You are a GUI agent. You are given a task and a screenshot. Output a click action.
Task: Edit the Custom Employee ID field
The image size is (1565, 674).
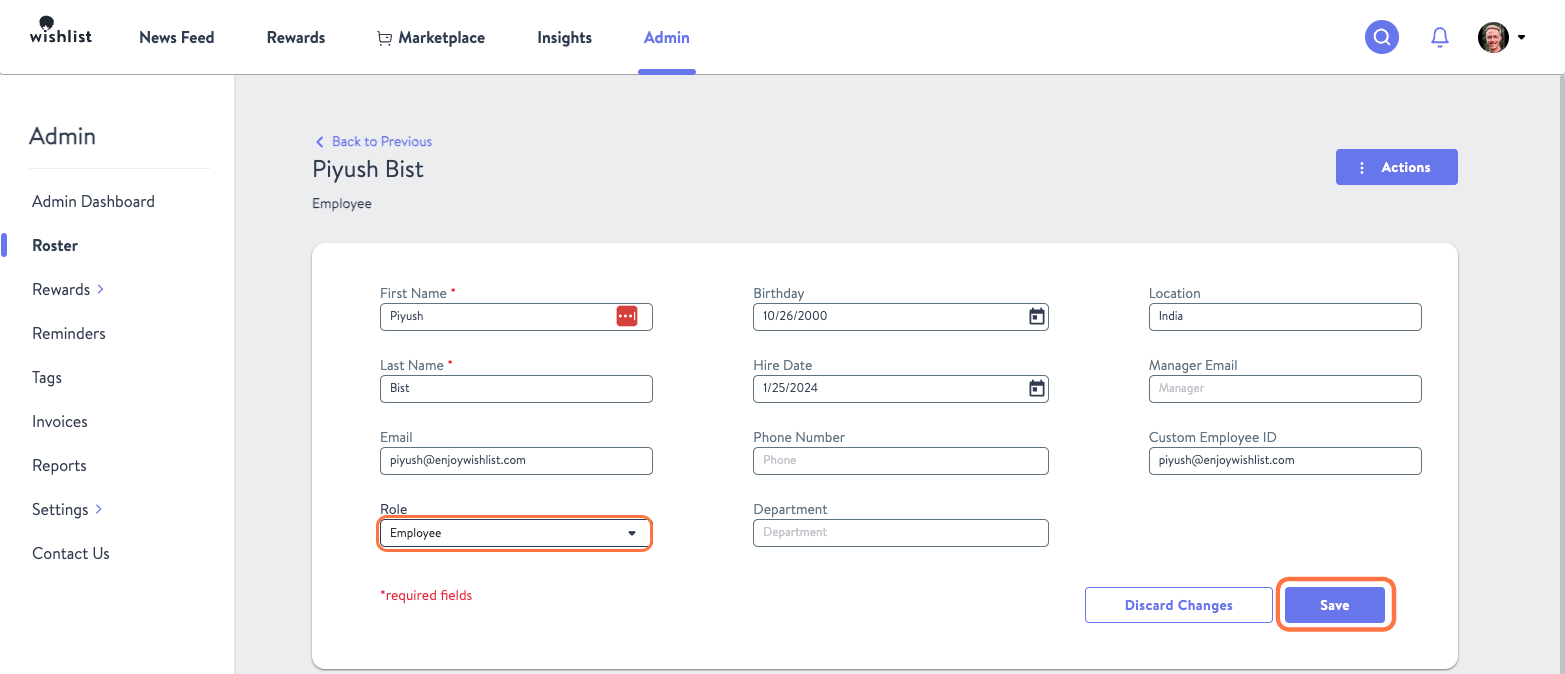tap(1285, 461)
